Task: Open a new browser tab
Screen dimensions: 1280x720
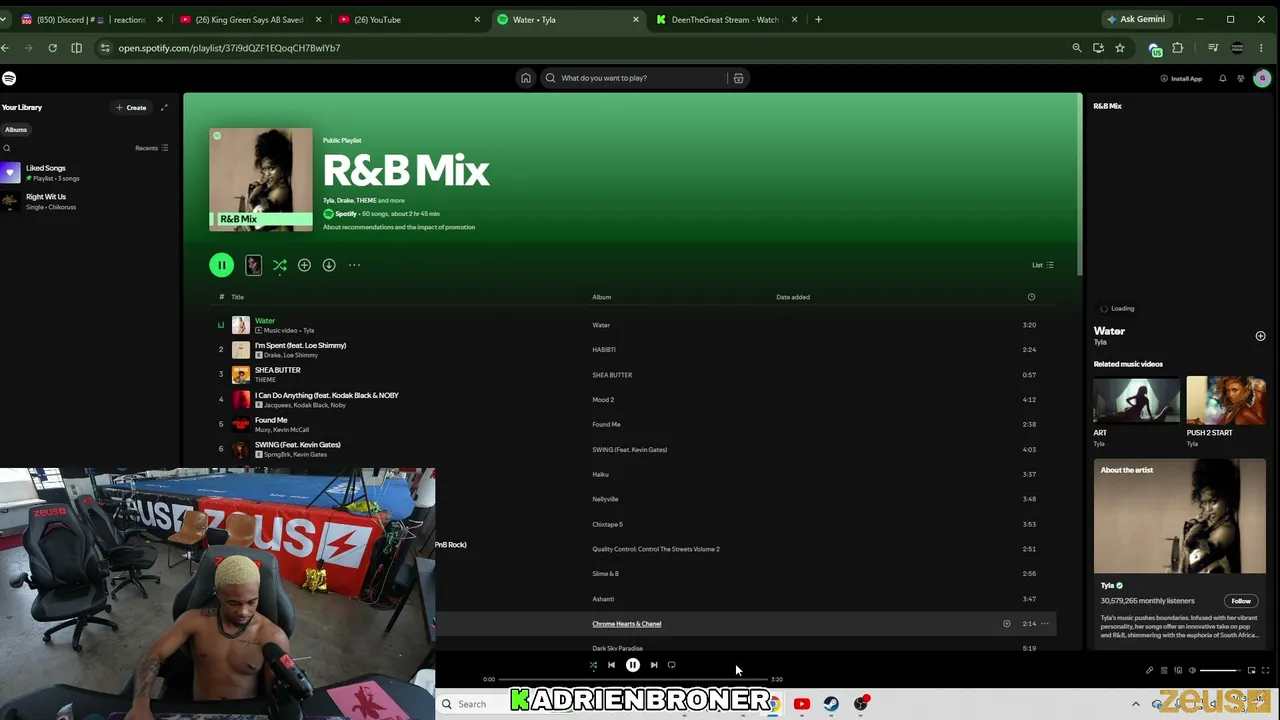Action: (818, 19)
